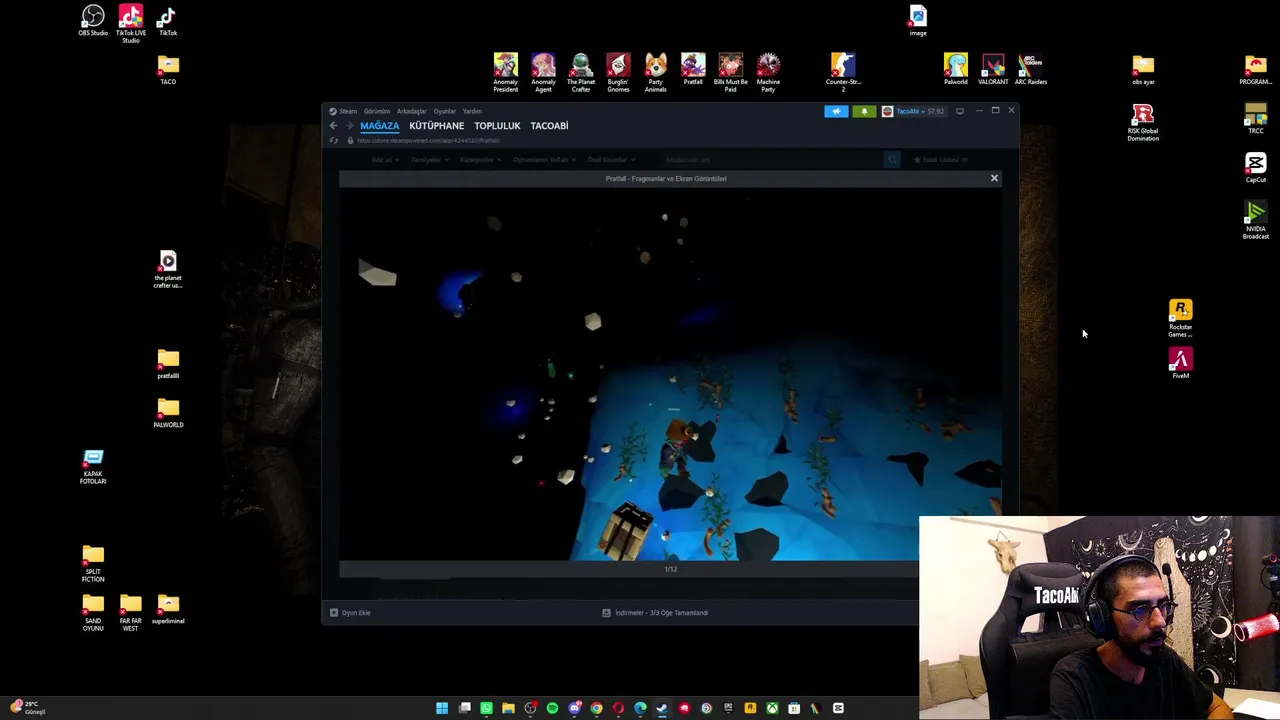The height and width of the screenshot is (720, 1280).
Task: Select the Anomaly President desktop shortcut
Action: coord(506,73)
